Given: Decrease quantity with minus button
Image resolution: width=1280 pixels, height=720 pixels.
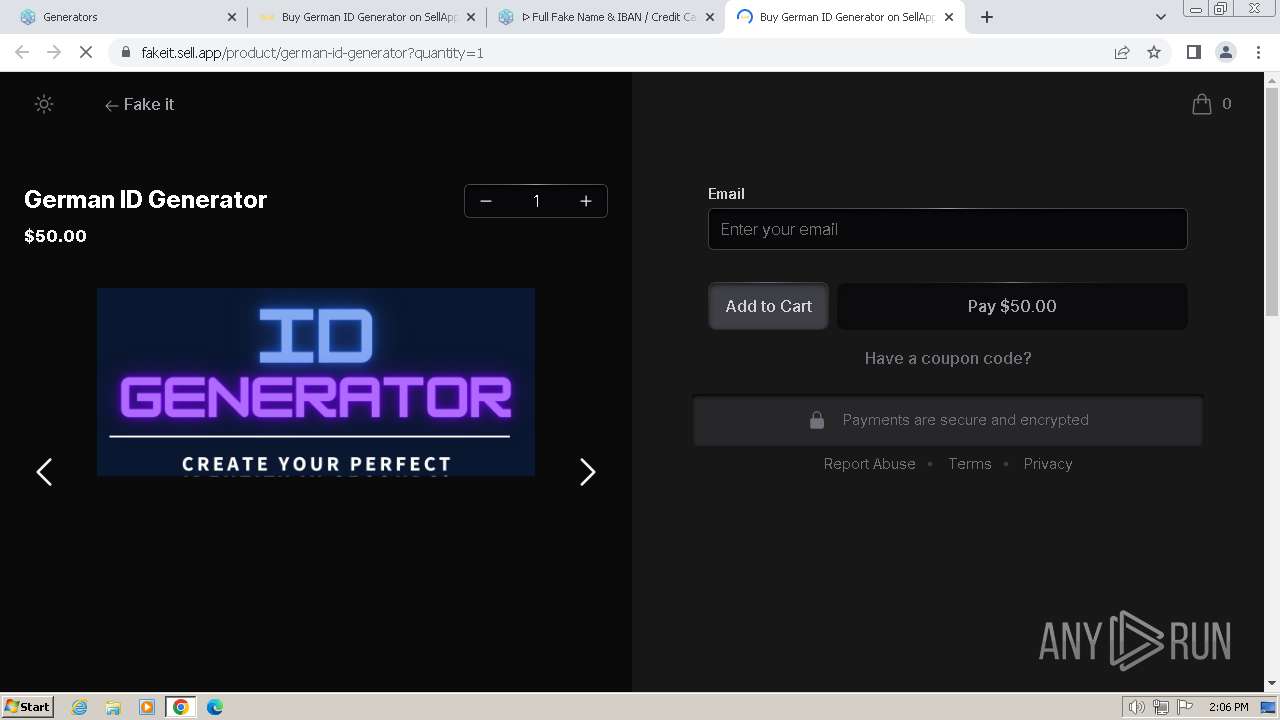Looking at the screenshot, I should click(x=486, y=201).
